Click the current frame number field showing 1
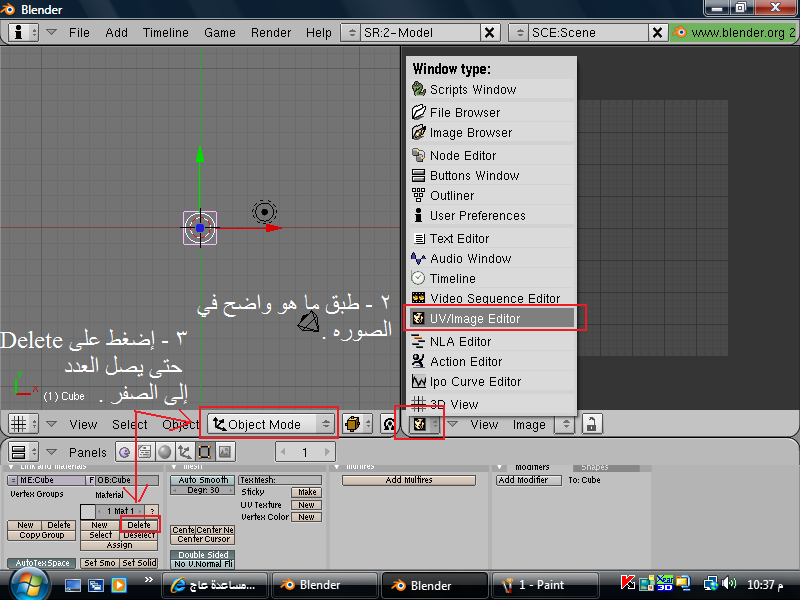The height and width of the screenshot is (600, 800). 305,452
